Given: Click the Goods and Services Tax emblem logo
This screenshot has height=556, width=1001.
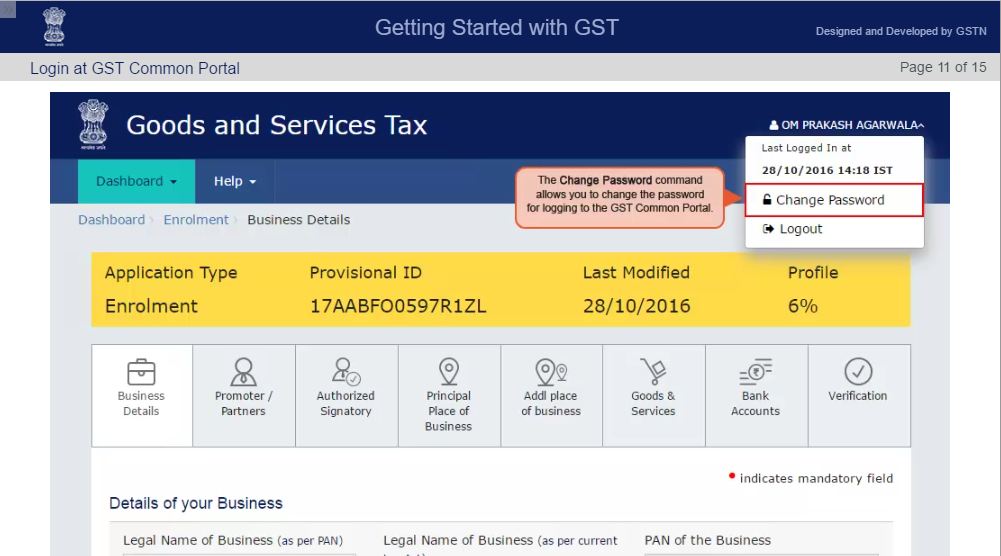Looking at the screenshot, I should pyautogui.click(x=93, y=124).
